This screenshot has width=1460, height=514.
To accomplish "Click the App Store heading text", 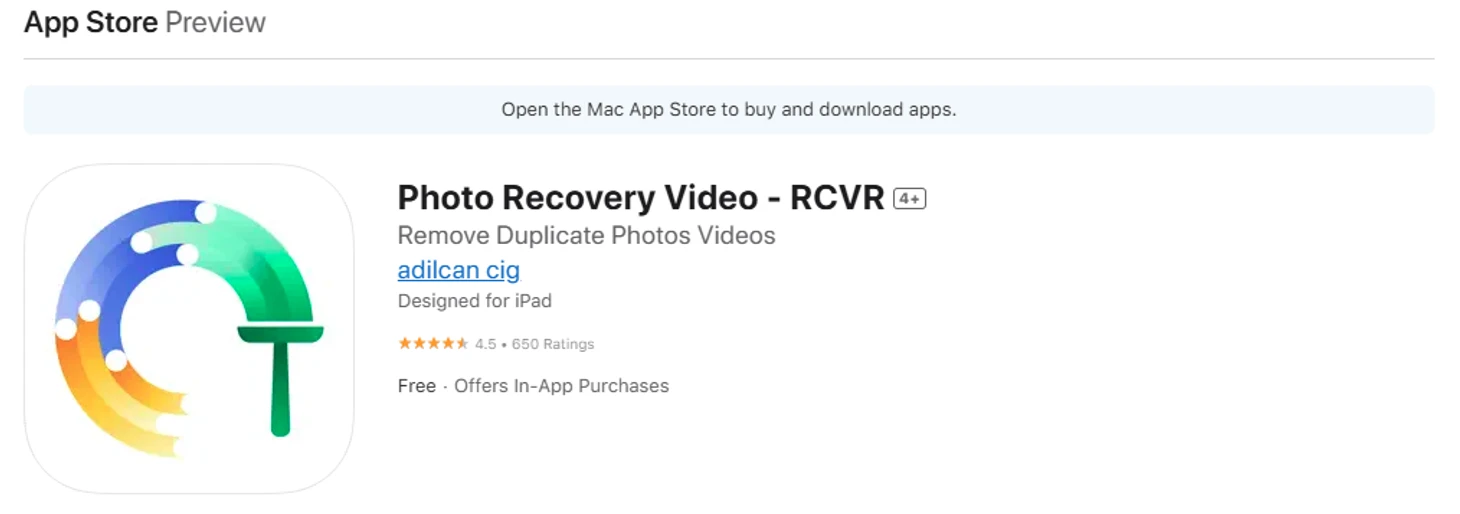I will point(91,22).
